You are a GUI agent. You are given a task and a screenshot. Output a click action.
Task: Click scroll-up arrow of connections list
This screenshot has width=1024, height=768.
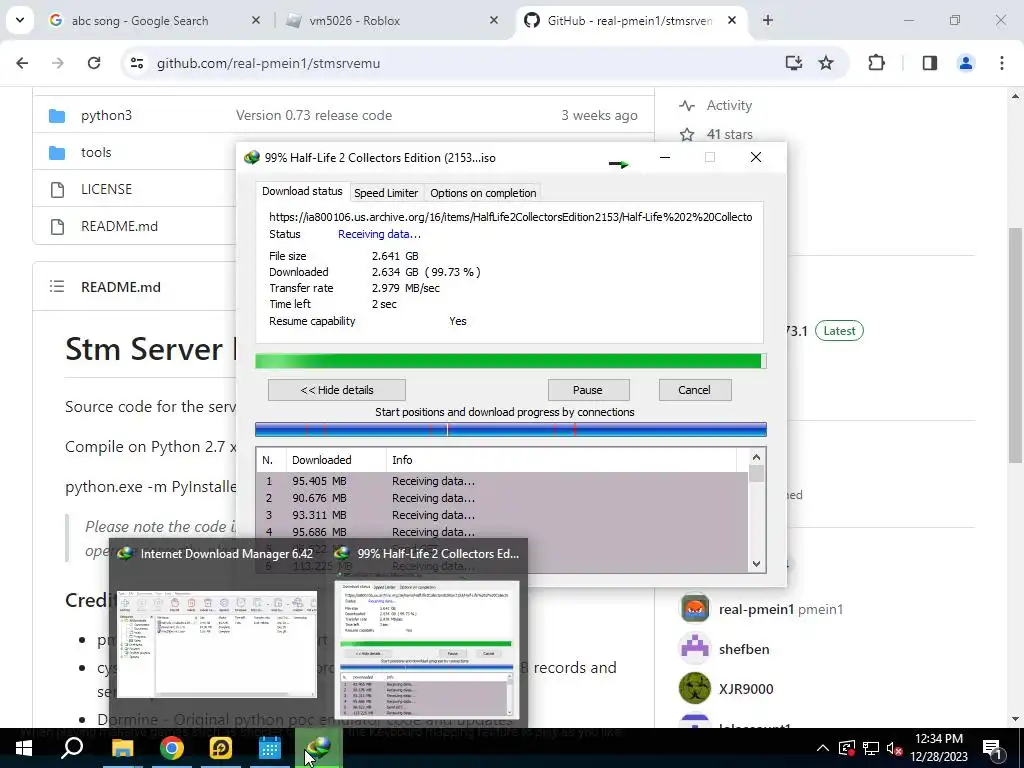[756, 457]
